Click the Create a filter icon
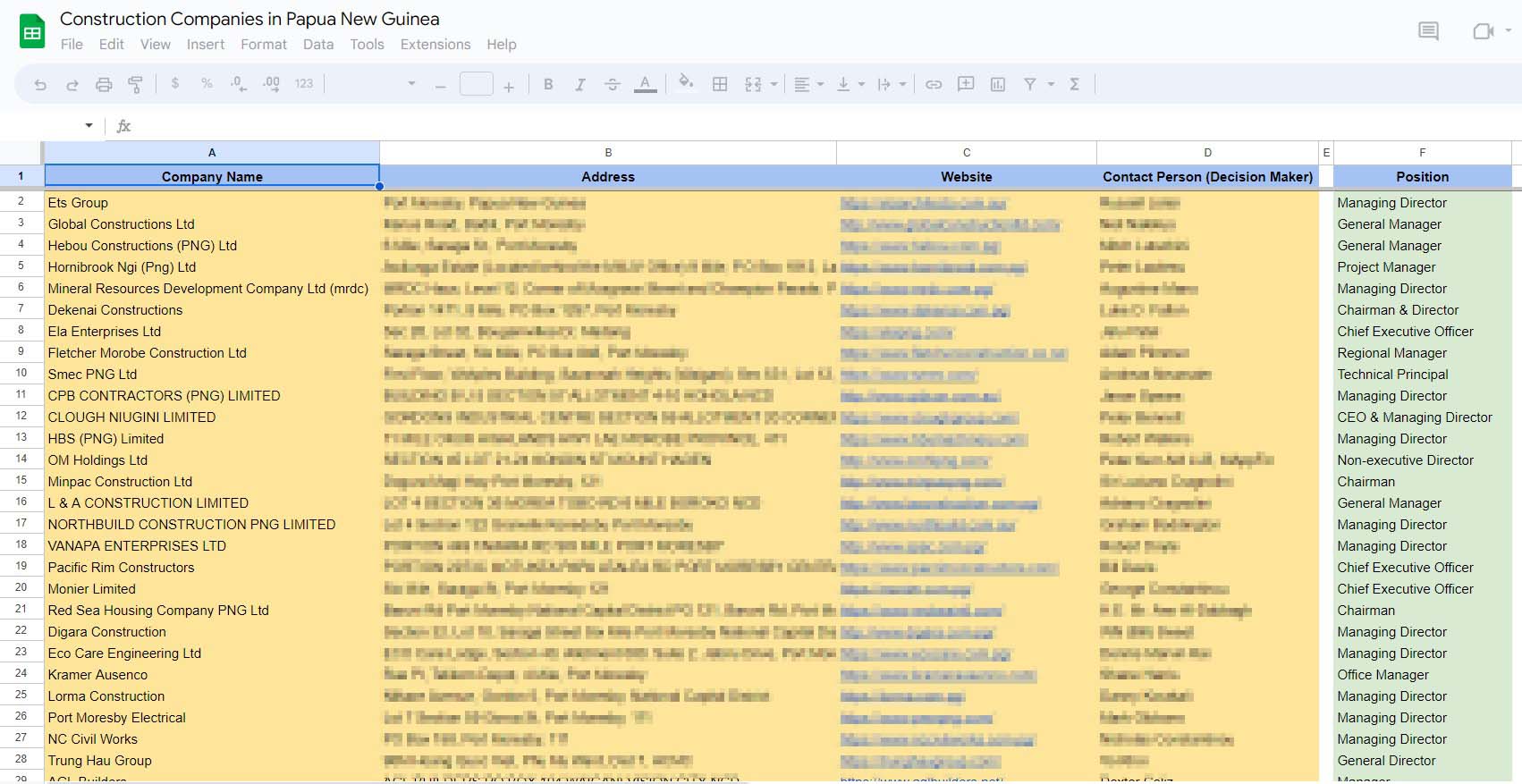This screenshot has height=784, width=1522. point(1030,84)
